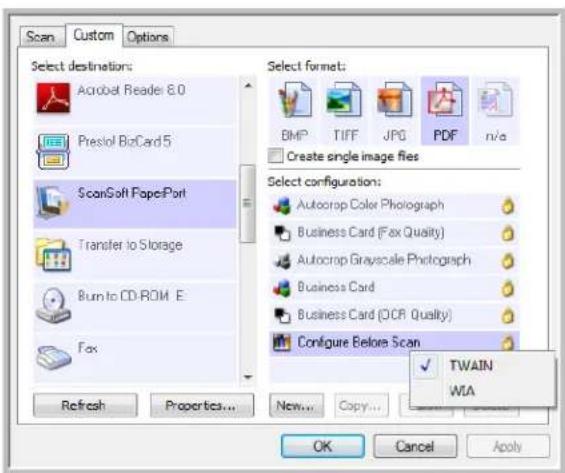
Task: Enable Create single image files checkbox
Action: pos(276,156)
